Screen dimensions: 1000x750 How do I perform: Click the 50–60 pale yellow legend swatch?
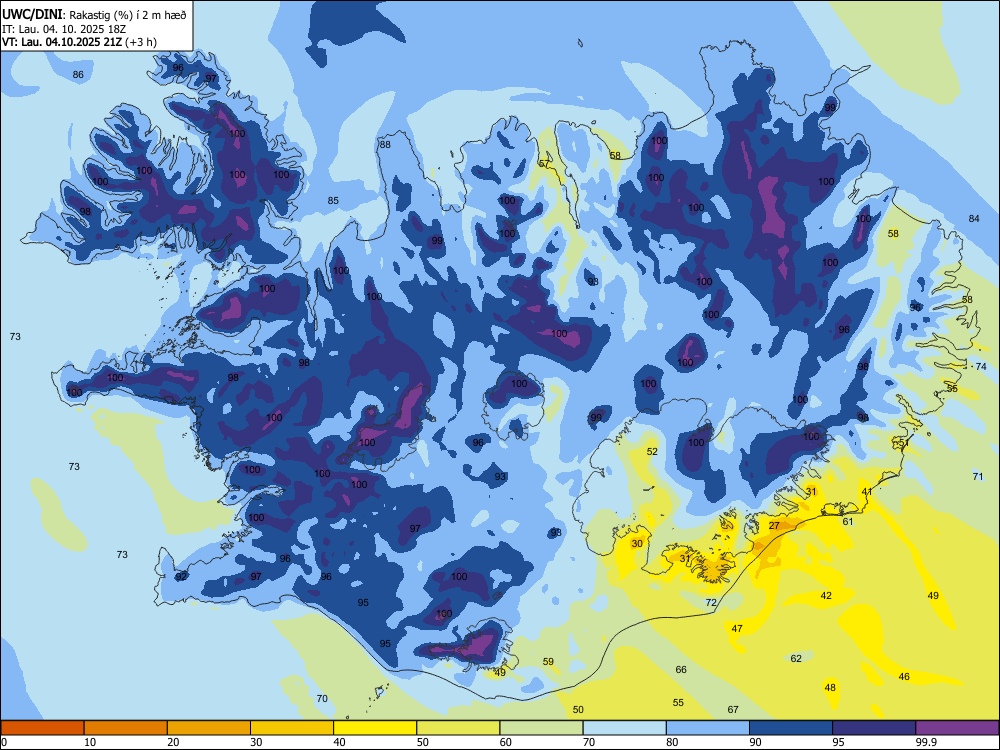458,728
